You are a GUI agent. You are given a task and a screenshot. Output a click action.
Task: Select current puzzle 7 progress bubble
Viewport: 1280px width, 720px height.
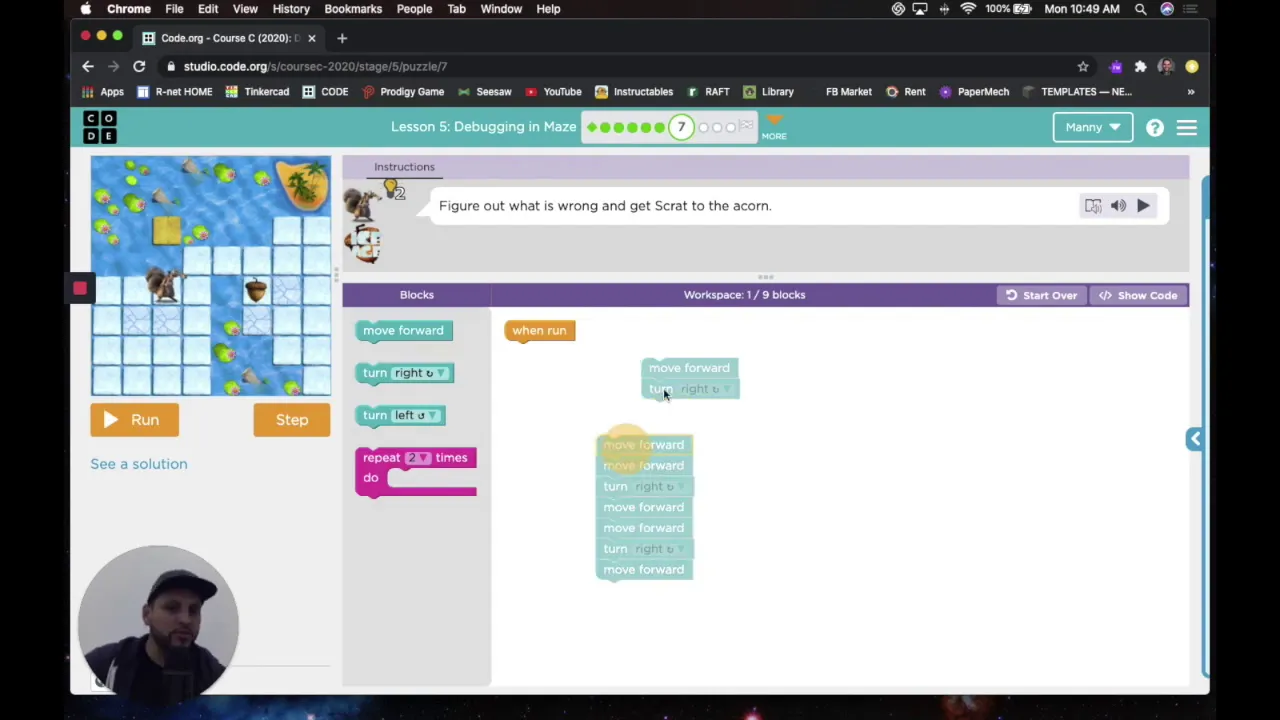pyautogui.click(x=681, y=128)
